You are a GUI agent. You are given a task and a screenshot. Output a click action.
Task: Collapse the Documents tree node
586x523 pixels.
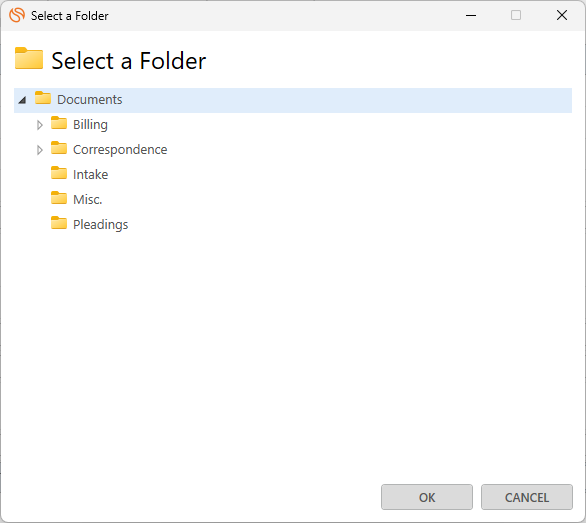(x=22, y=100)
